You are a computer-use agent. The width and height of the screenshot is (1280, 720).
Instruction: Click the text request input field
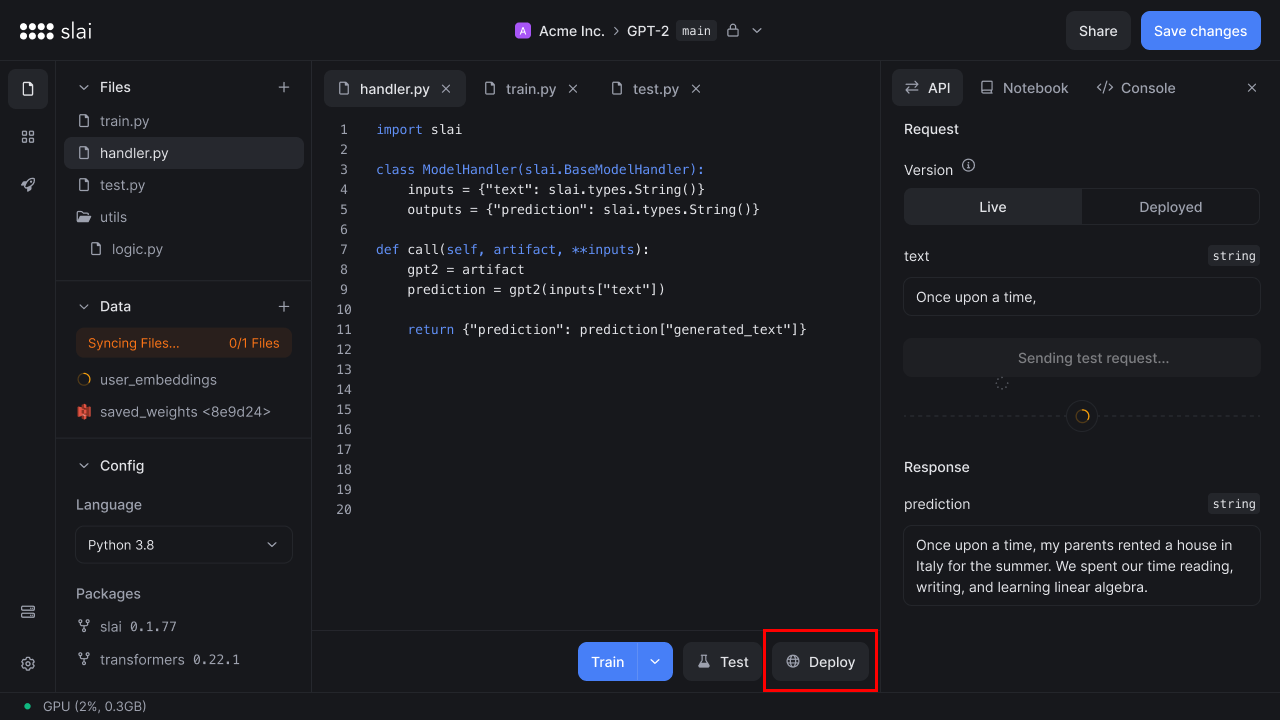click(x=1082, y=297)
